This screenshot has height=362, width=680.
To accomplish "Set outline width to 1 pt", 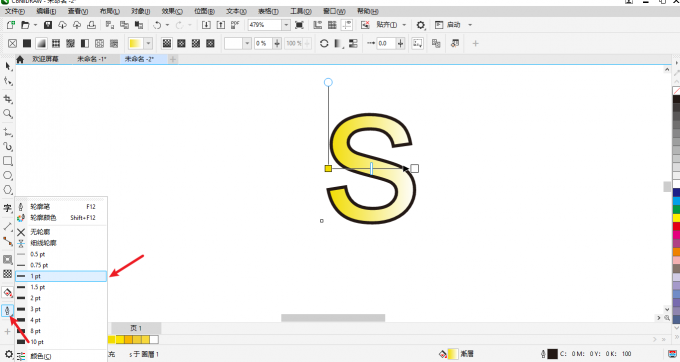I will [61, 276].
